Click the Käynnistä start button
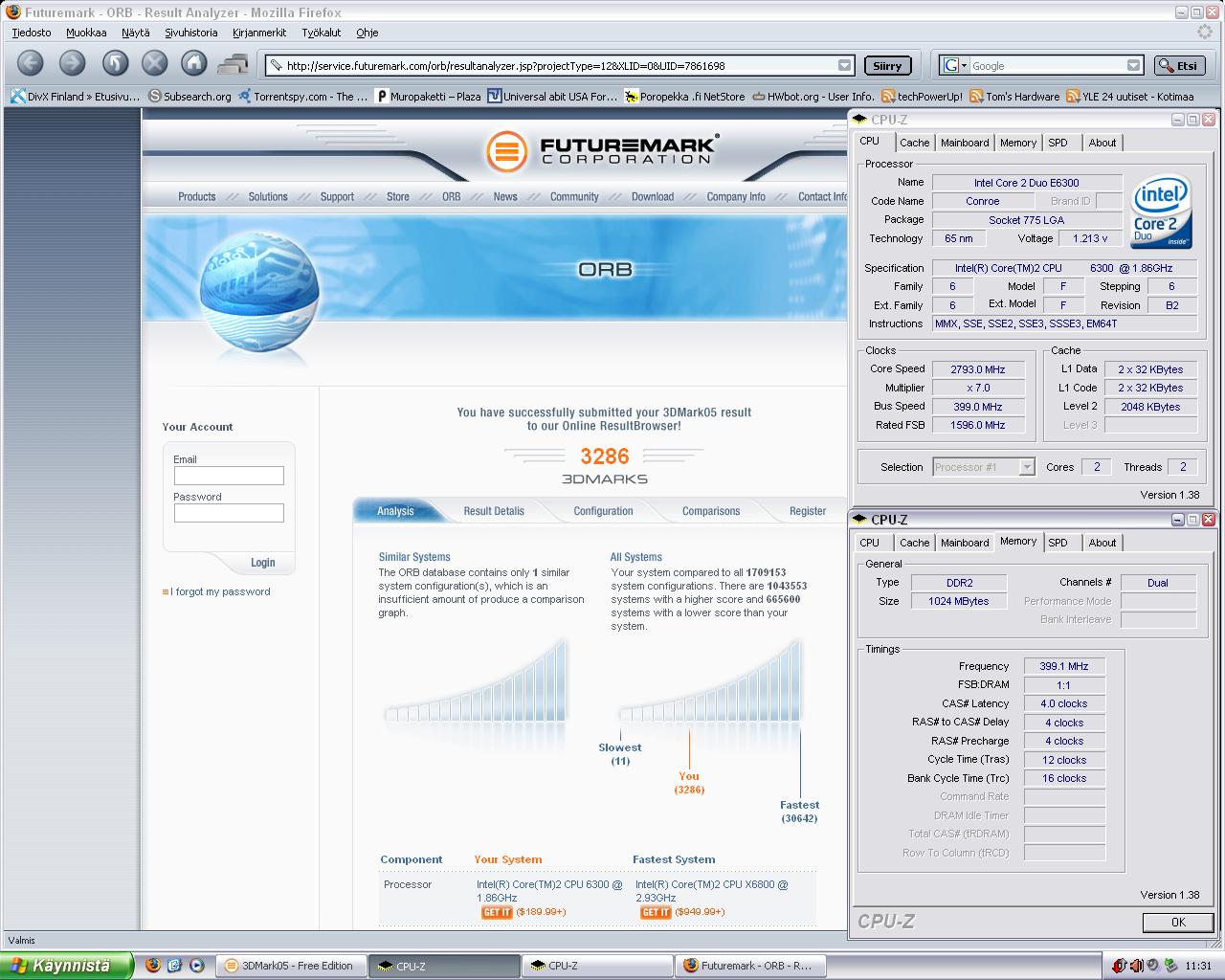Screen dimensions: 1225x980 pyautogui.click(x=65, y=966)
